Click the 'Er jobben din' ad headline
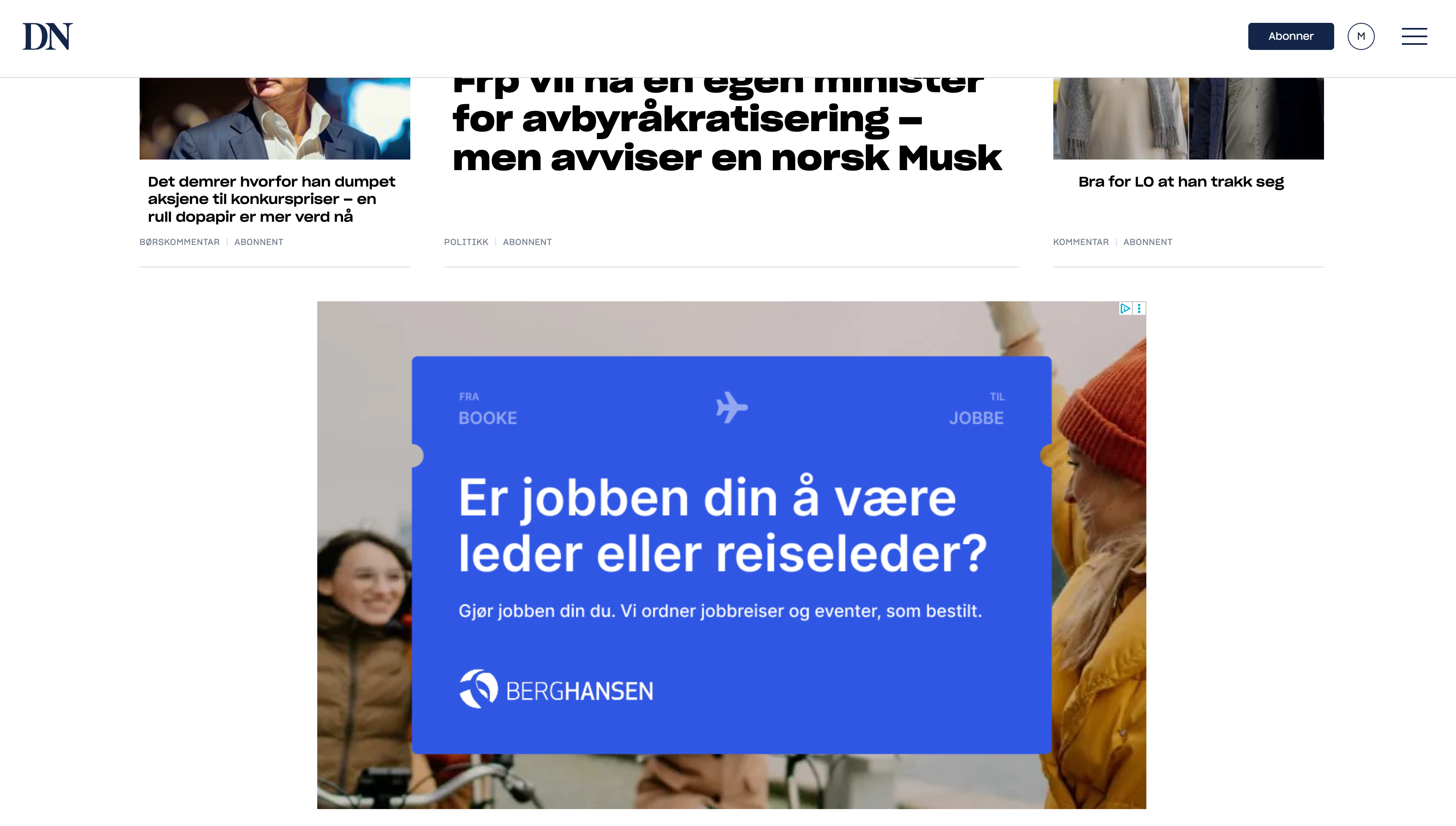The height and width of the screenshot is (826, 1456). pos(723,525)
